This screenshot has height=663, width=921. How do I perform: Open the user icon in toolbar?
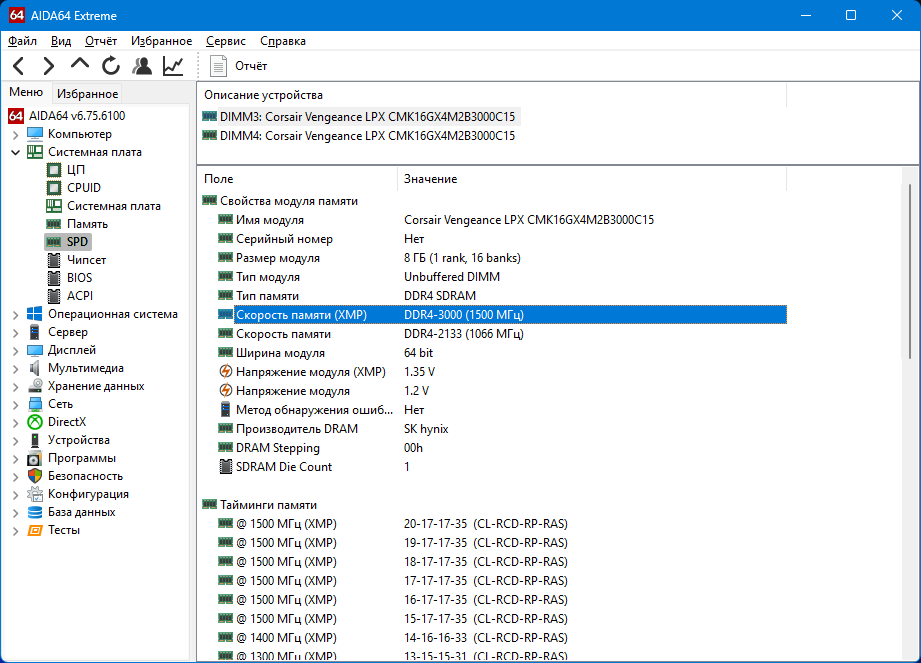142,66
